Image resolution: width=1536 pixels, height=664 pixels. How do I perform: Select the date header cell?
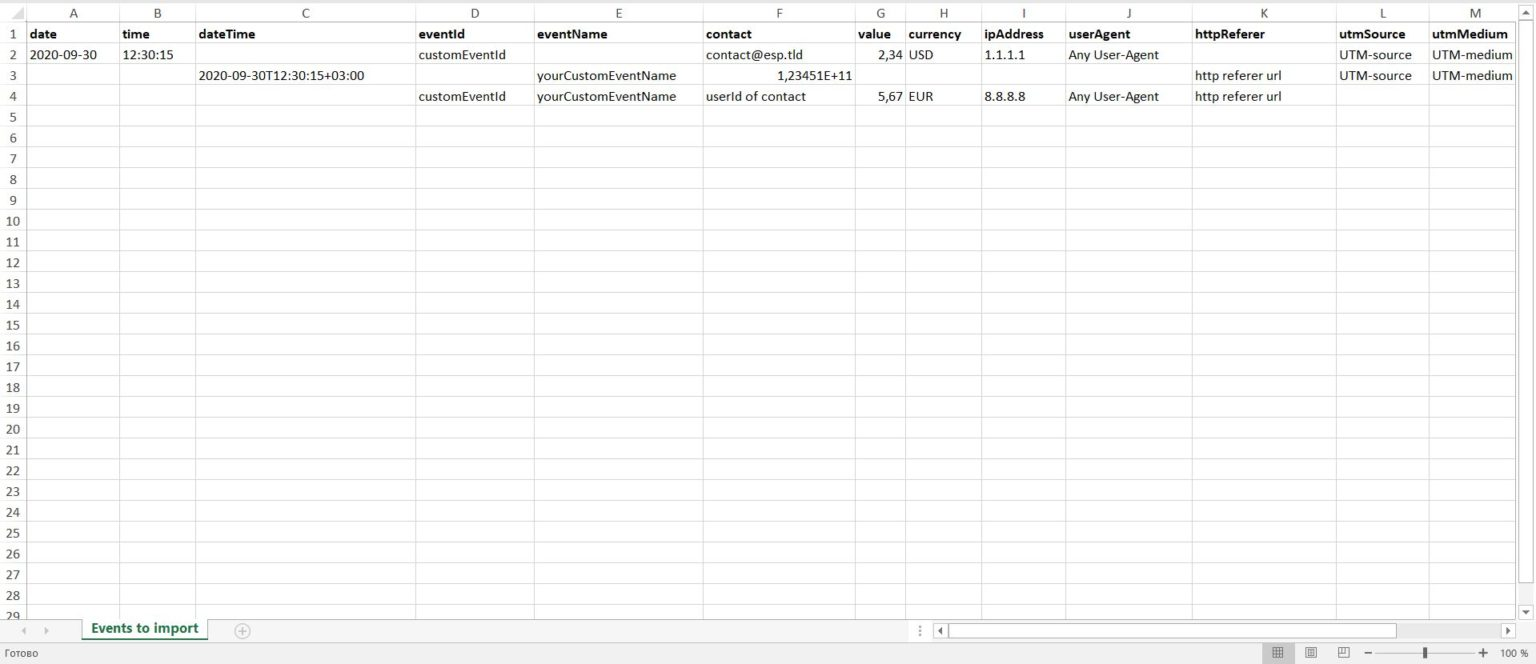[x=73, y=34]
